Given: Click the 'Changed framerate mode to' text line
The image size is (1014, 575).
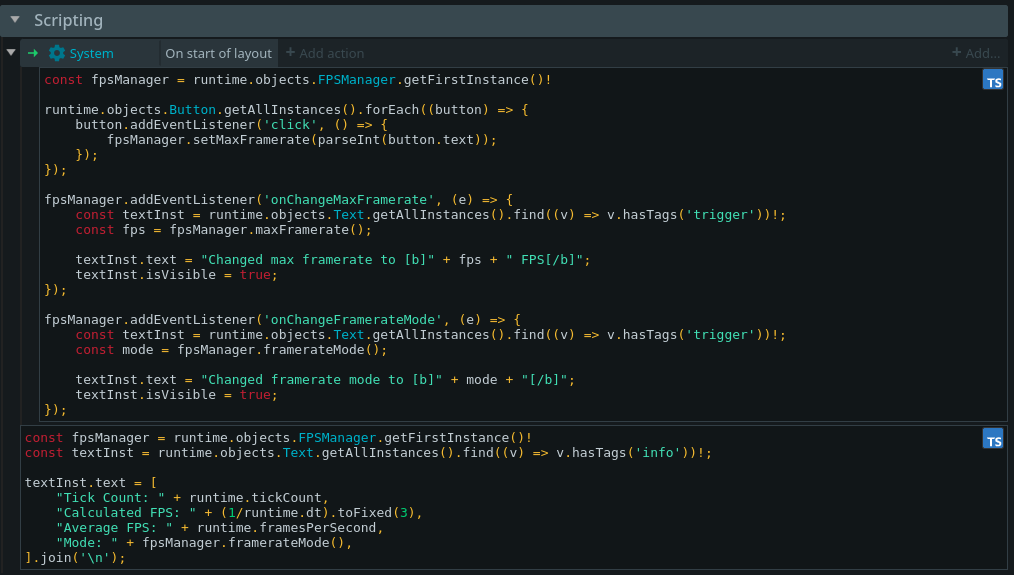Looking at the screenshot, I should click(x=325, y=379).
